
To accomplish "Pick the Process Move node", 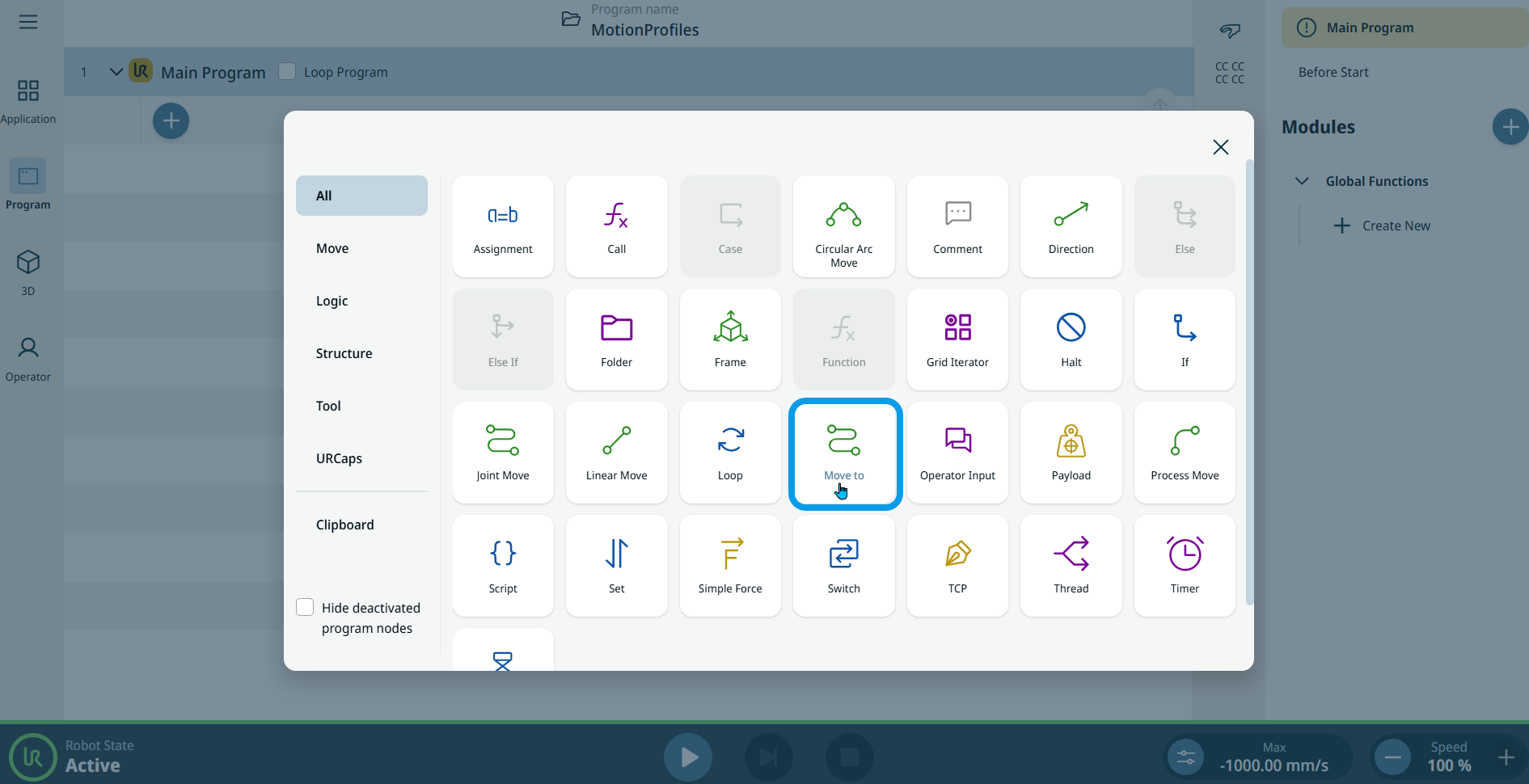I will pyautogui.click(x=1185, y=453).
